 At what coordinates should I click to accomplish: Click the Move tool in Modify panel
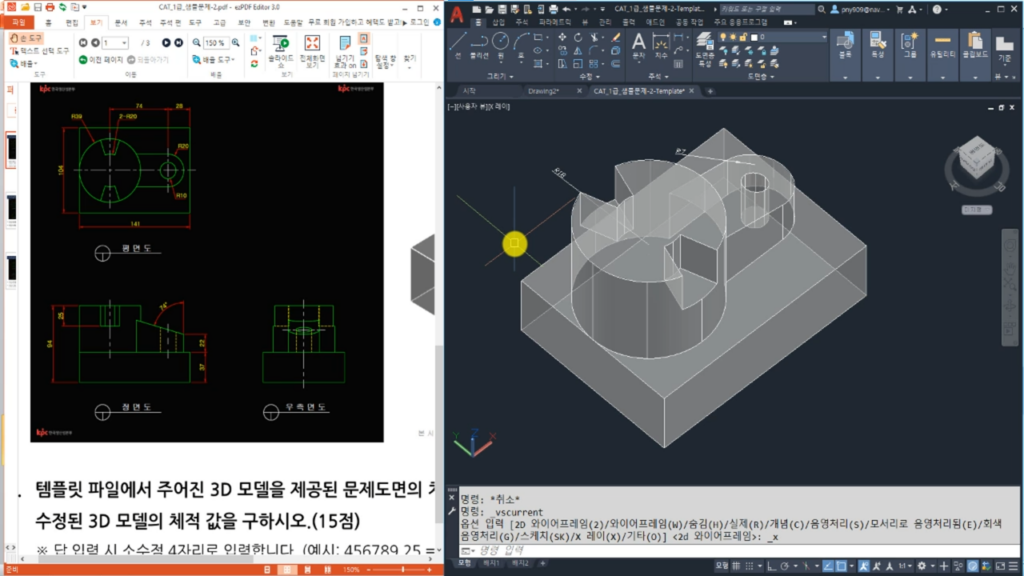[x=562, y=37]
